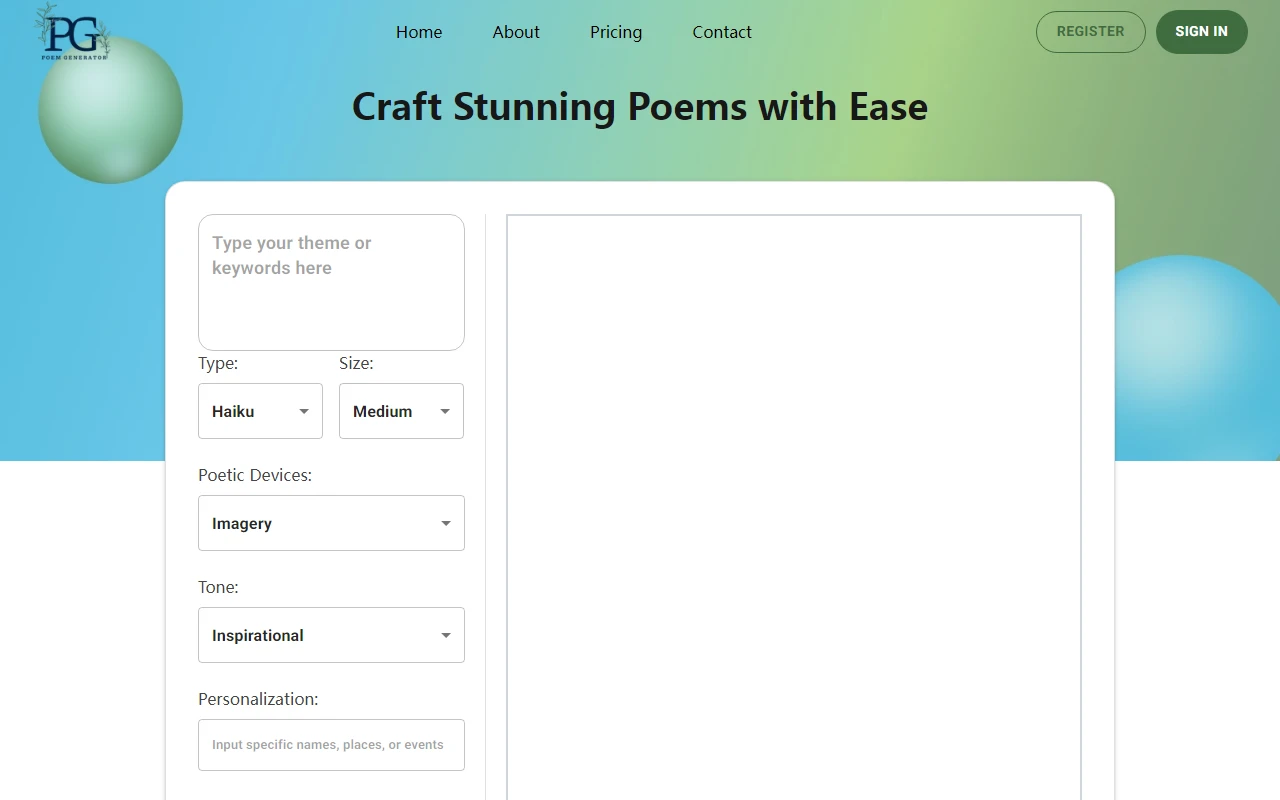Select the Home navigation menu item
The height and width of the screenshot is (800, 1280).
[419, 32]
